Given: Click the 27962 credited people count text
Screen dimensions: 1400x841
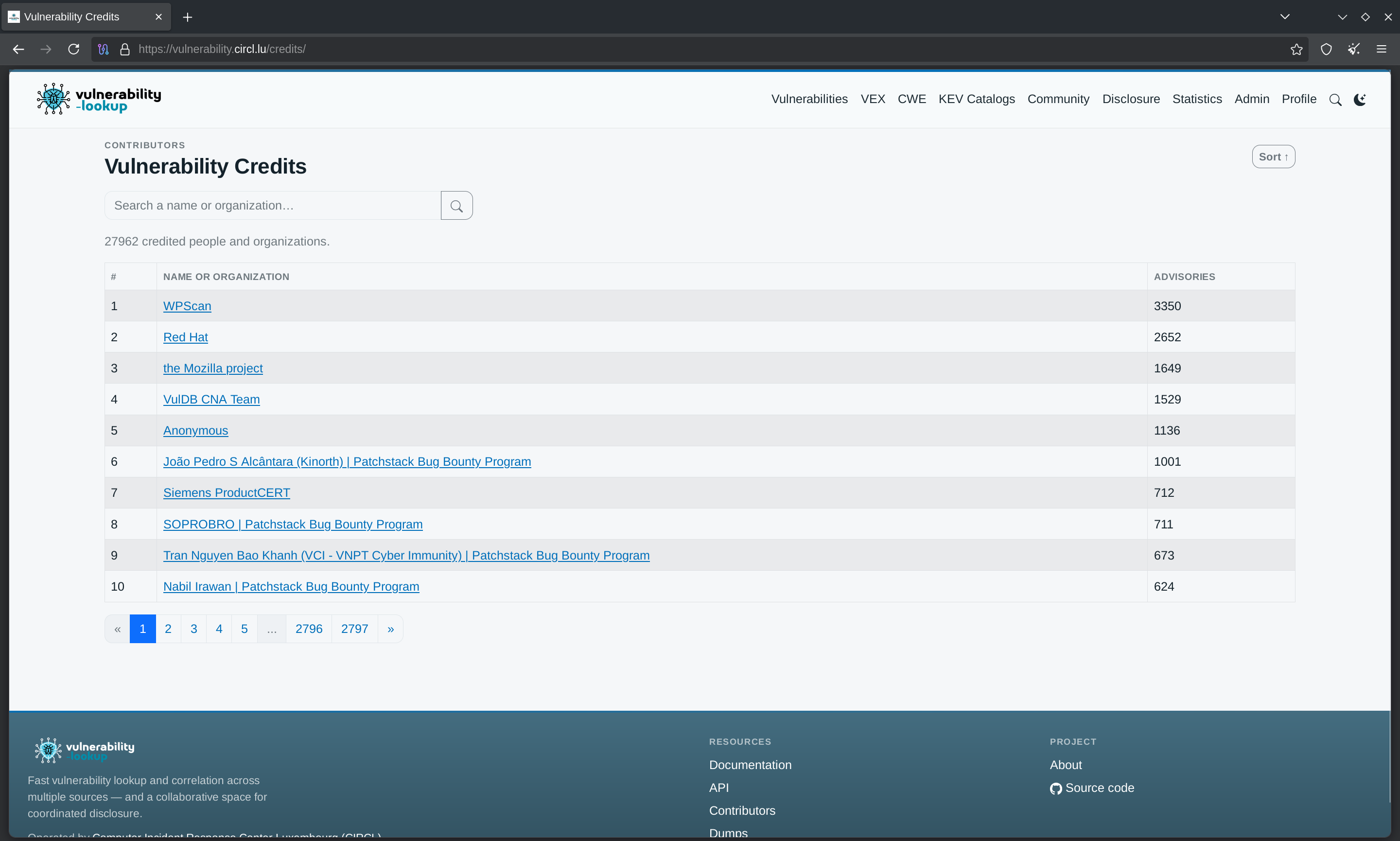Looking at the screenshot, I should coord(217,242).
